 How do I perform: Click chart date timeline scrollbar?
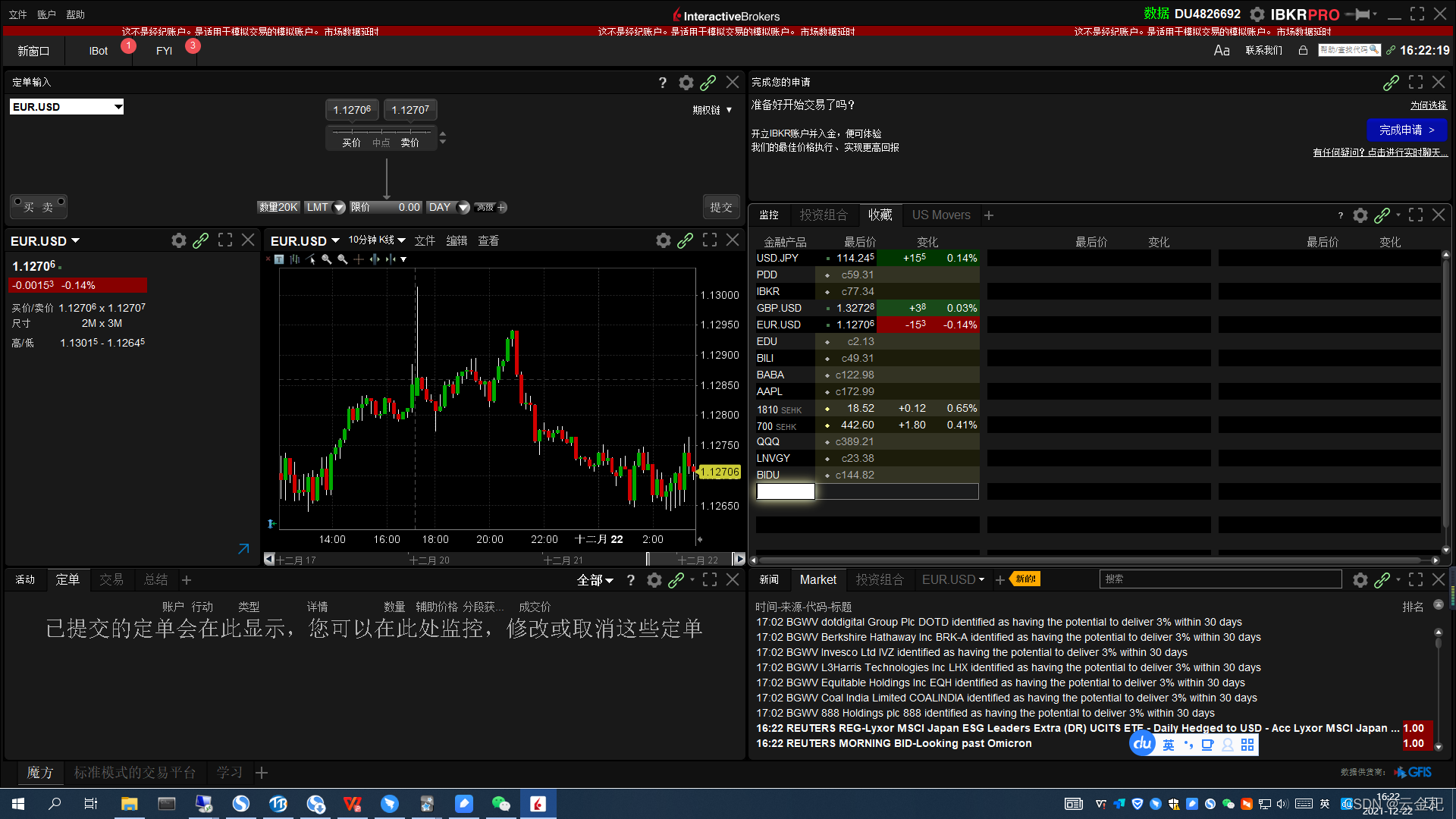click(x=505, y=560)
